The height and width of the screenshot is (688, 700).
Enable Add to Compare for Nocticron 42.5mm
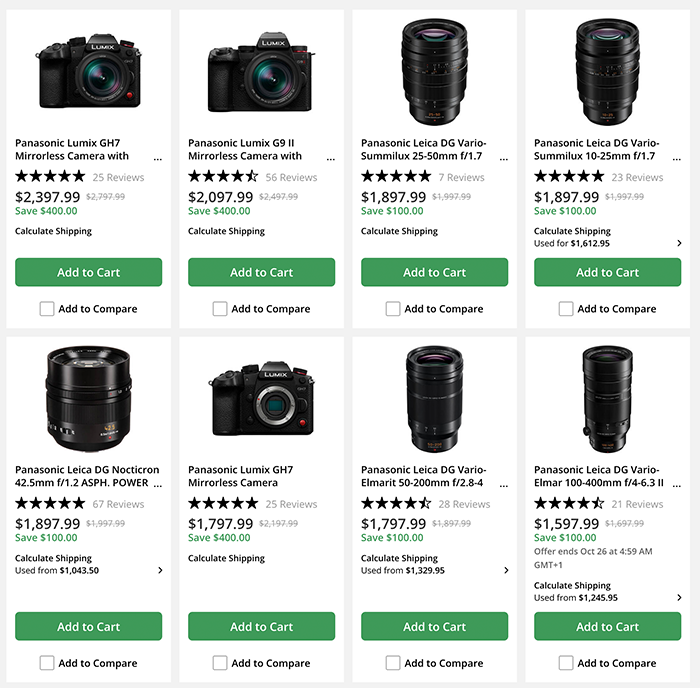coord(47,662)
